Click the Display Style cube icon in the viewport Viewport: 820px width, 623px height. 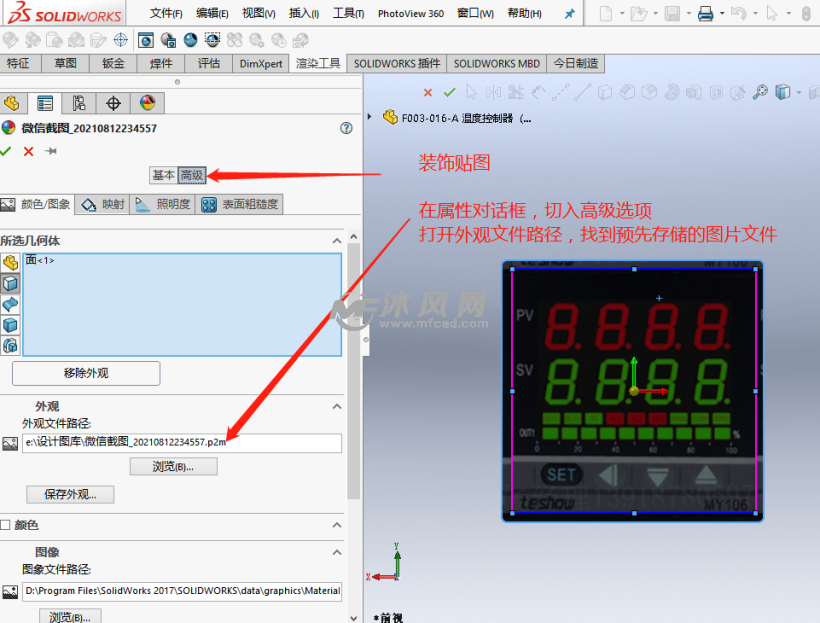[782, 92]
